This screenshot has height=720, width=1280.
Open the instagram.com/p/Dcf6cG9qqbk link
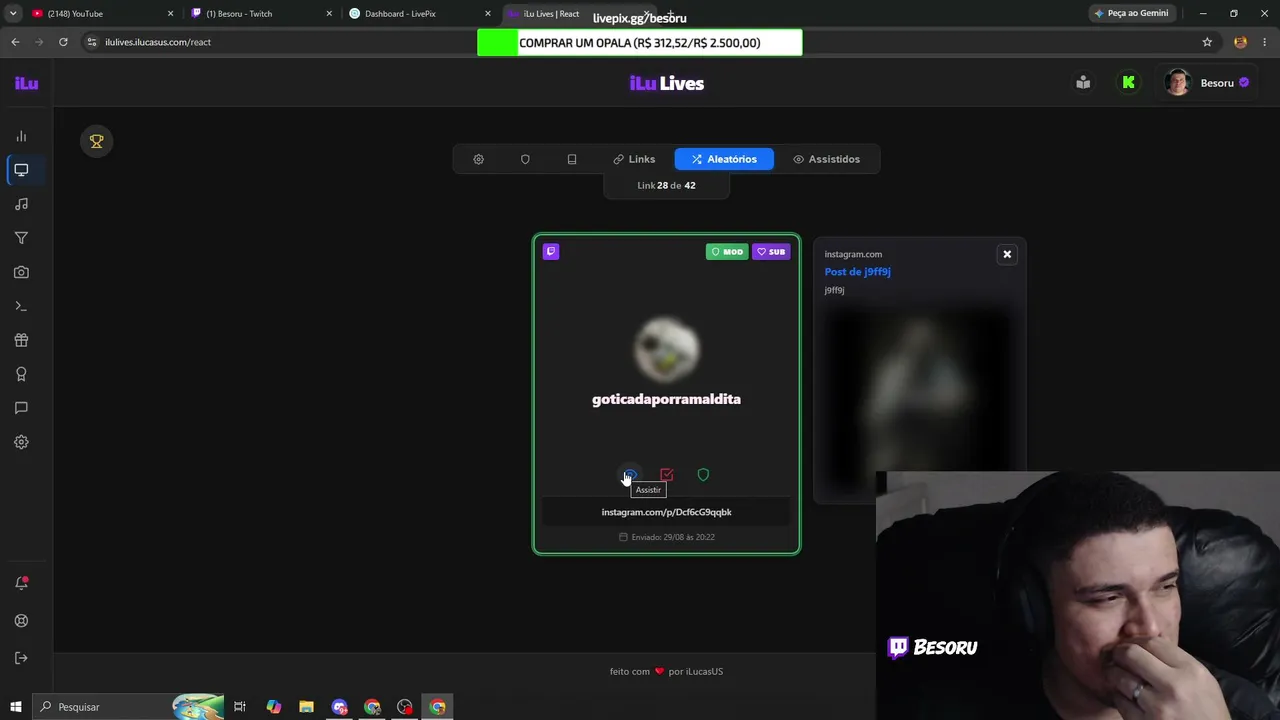pyautogui.click(x=666, y=512)
